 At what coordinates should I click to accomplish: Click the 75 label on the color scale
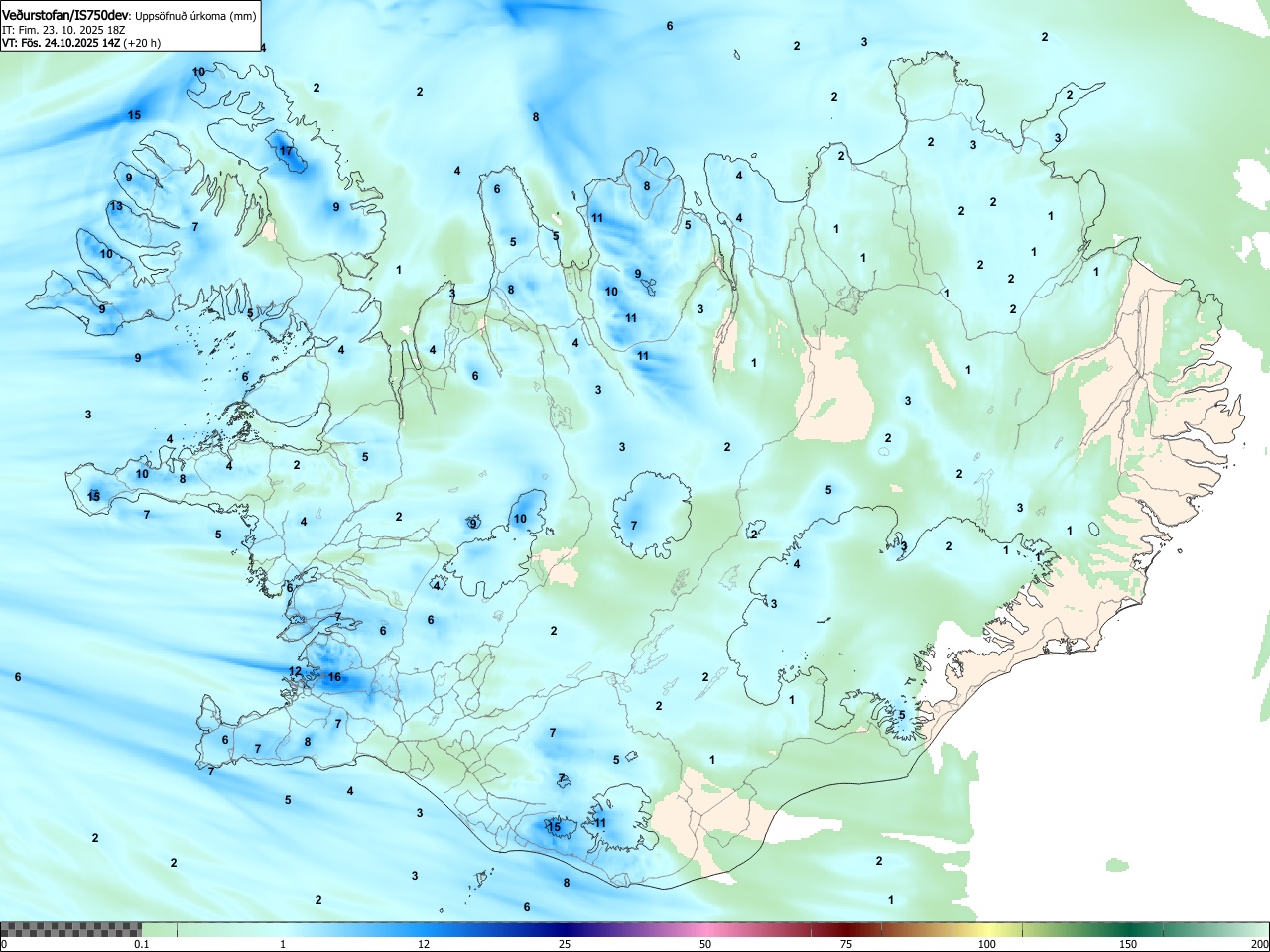coord(845,944)
